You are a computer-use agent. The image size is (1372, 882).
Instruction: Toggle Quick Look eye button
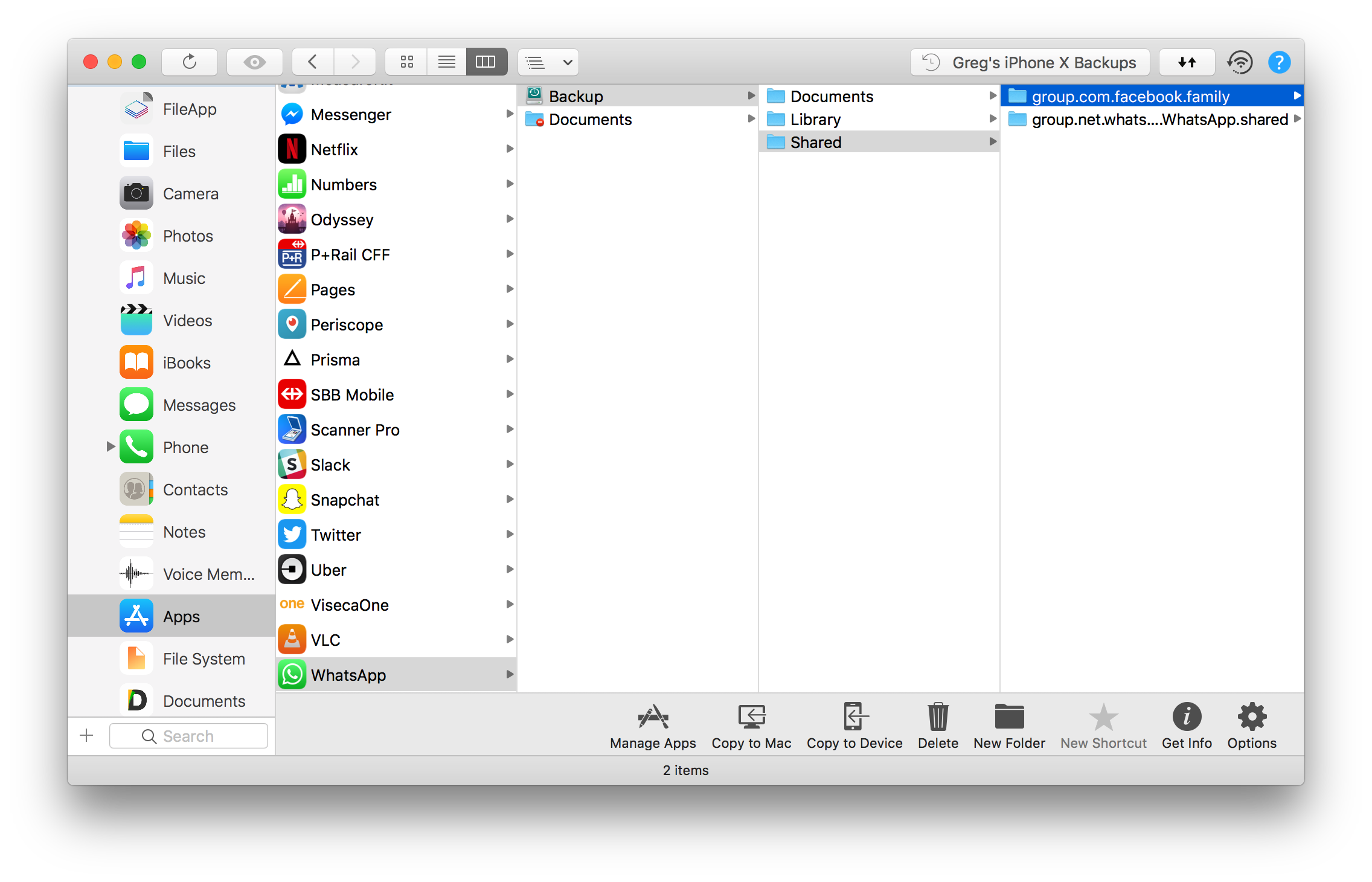[254, 62]
